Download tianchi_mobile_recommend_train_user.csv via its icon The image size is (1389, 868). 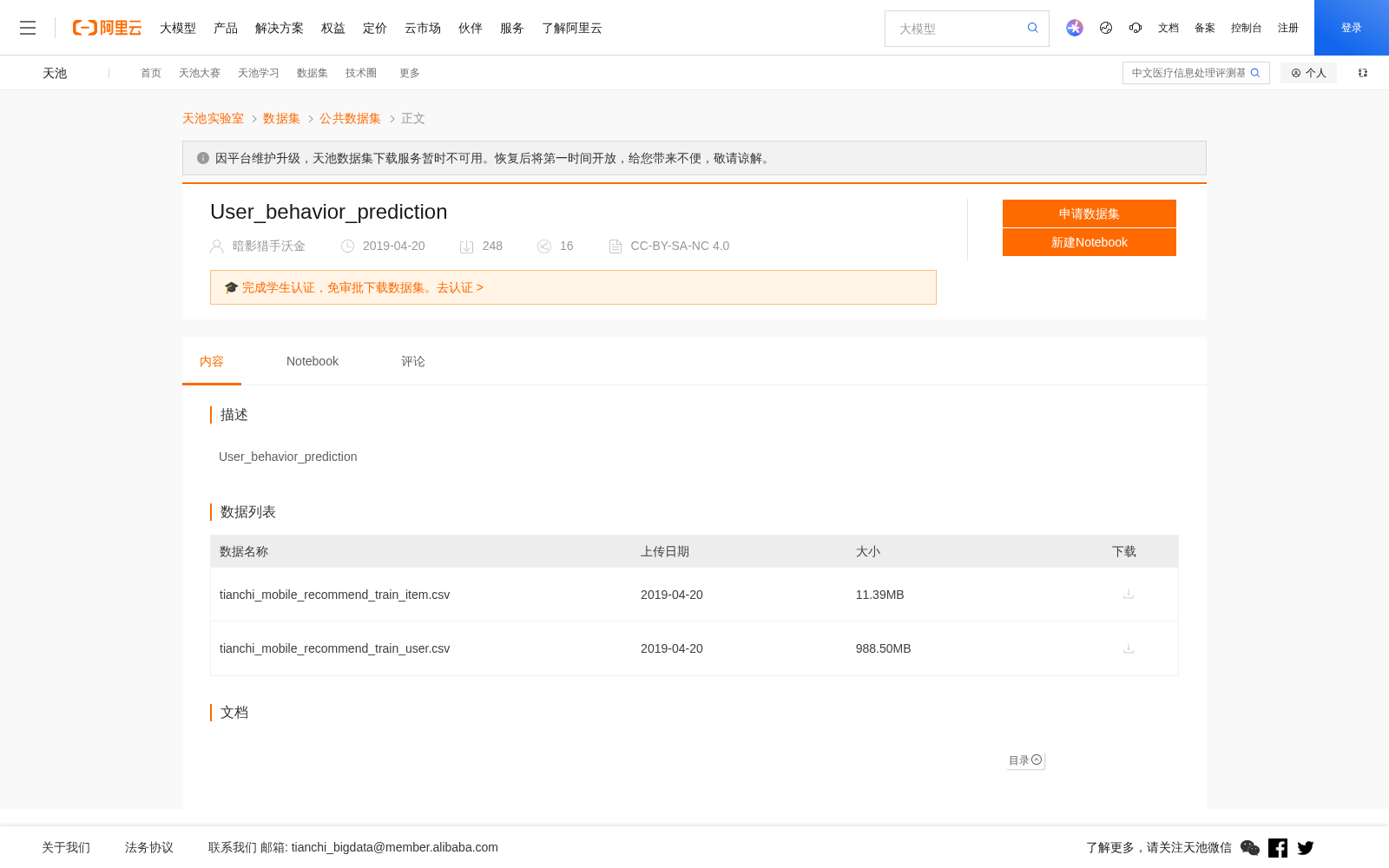click(x=1129, y=648)
